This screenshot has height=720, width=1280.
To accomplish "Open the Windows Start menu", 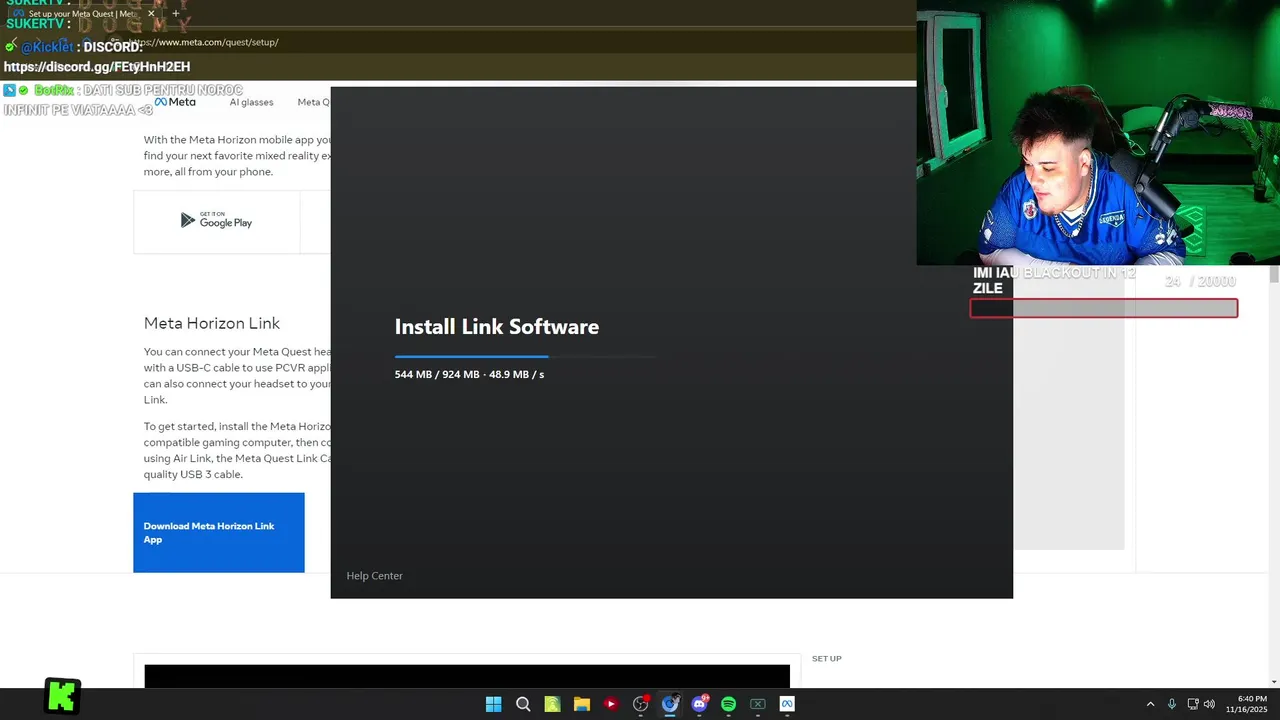I will [x=493, y=704].
